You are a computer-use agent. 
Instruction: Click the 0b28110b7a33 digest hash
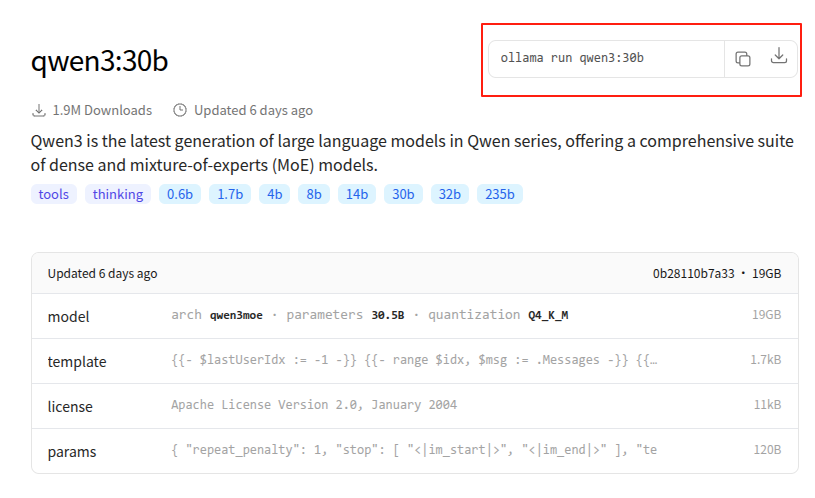pyautogui.click(x=693, y=273)
